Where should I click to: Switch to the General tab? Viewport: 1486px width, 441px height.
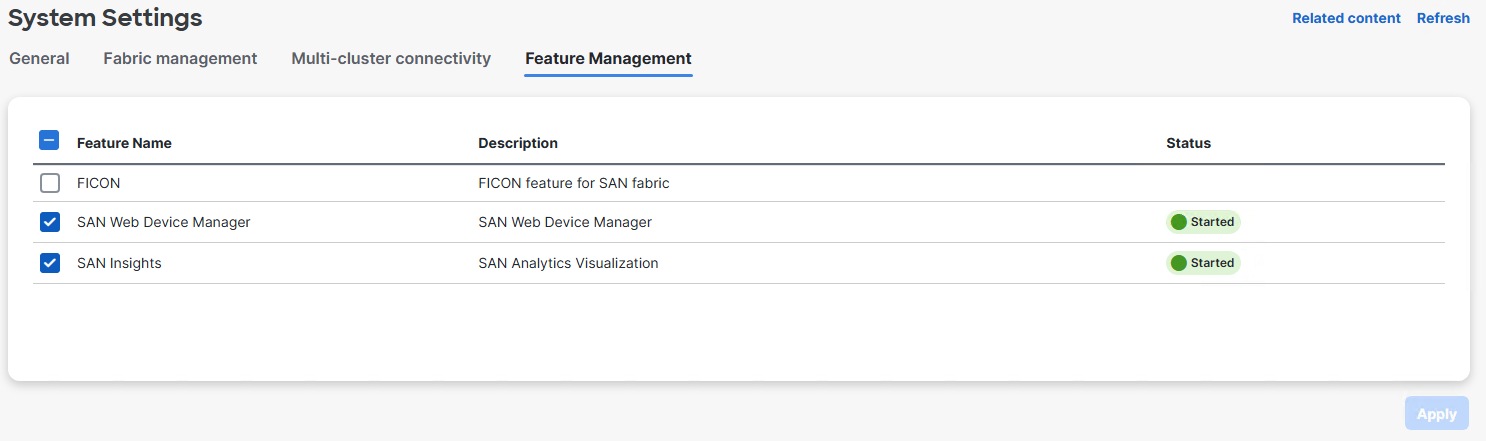pos(39,58)
